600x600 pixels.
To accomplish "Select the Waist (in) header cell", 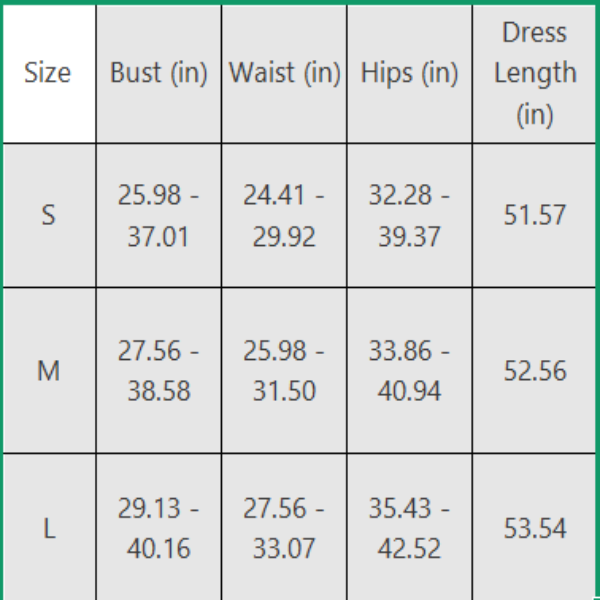I will [x=284, y=73].
